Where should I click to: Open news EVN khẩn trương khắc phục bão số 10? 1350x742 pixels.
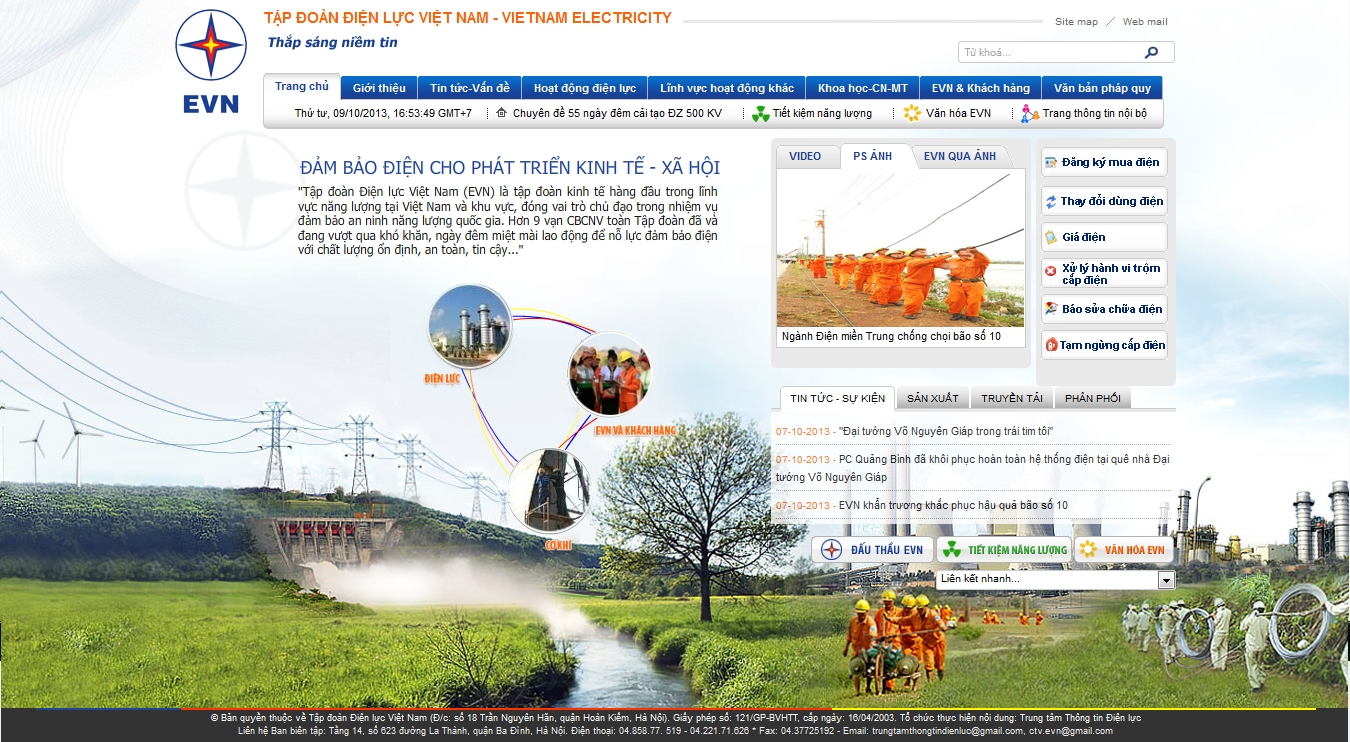953,505
